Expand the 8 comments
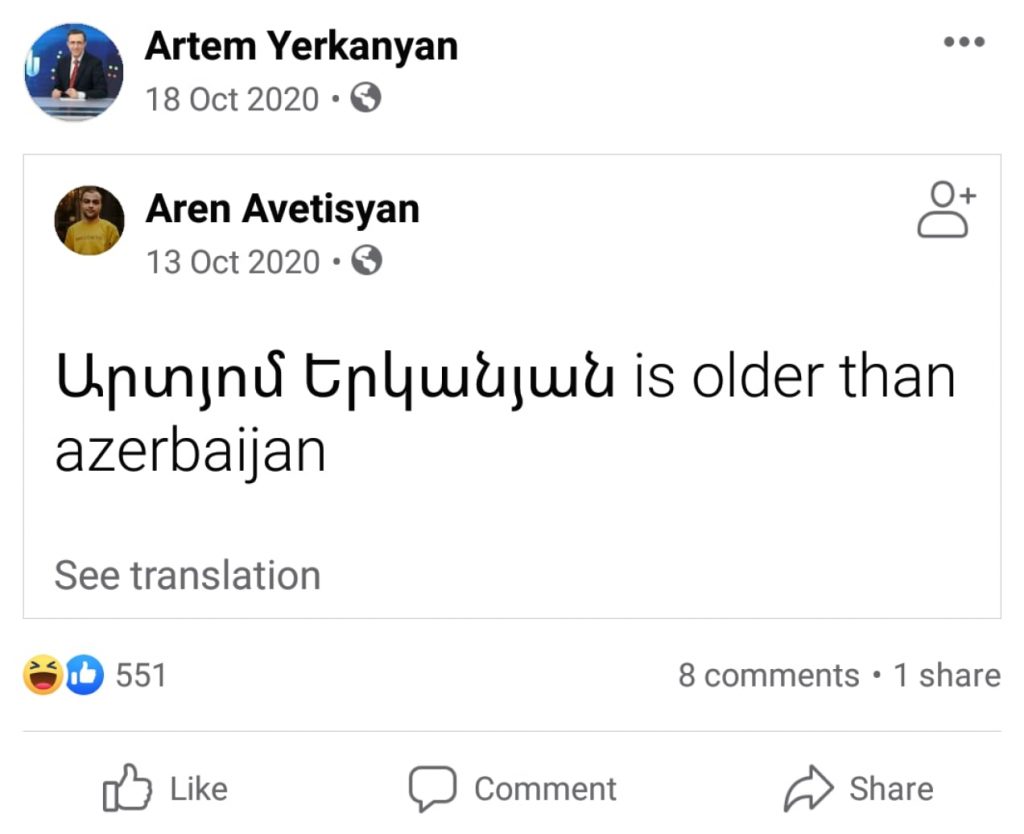Image resolution: width=1024 pixels, height=834 pixels. tap(768, 676)
